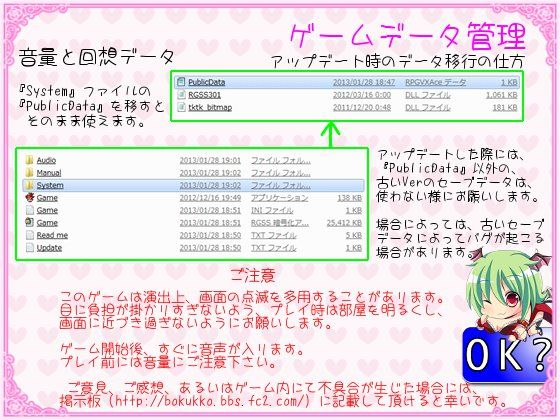560x420 pixels.
Task: Click the RPGVXAce データ type text
Action: (435, 82)
